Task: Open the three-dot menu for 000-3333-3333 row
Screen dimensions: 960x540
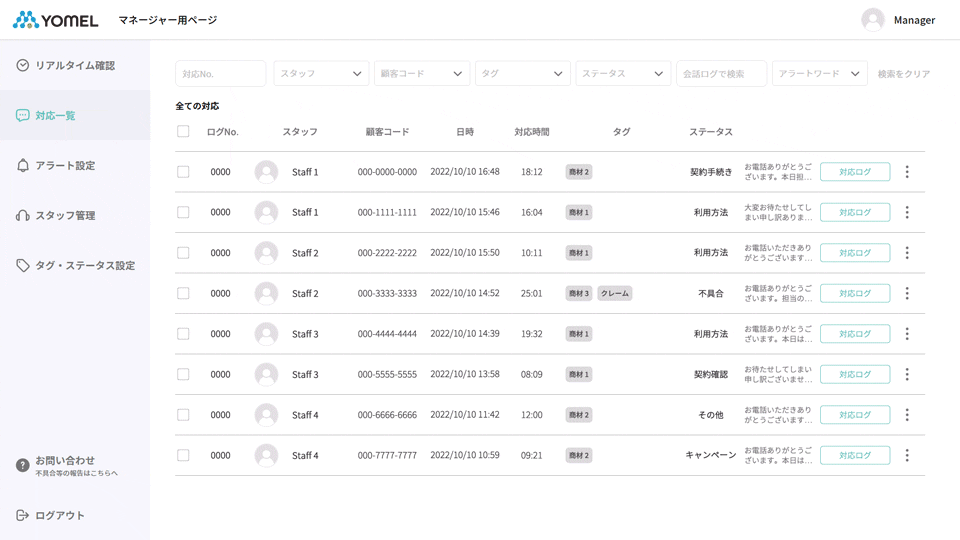Action: 907,293
